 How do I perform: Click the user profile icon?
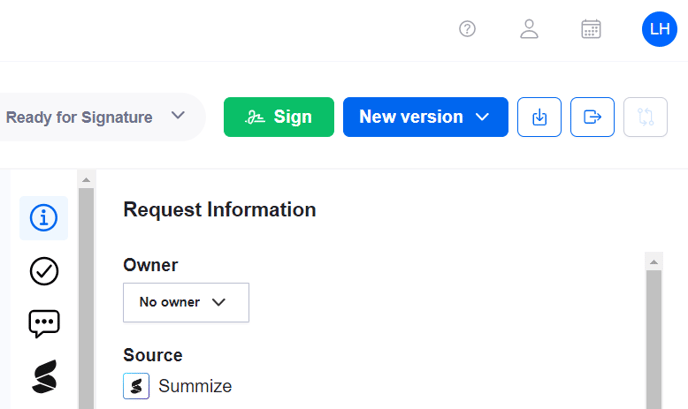(x=529, y=29)
